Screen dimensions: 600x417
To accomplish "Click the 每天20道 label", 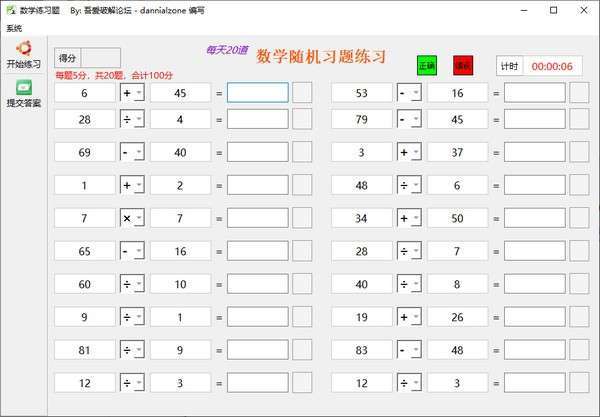I will (x=227, y=50).
